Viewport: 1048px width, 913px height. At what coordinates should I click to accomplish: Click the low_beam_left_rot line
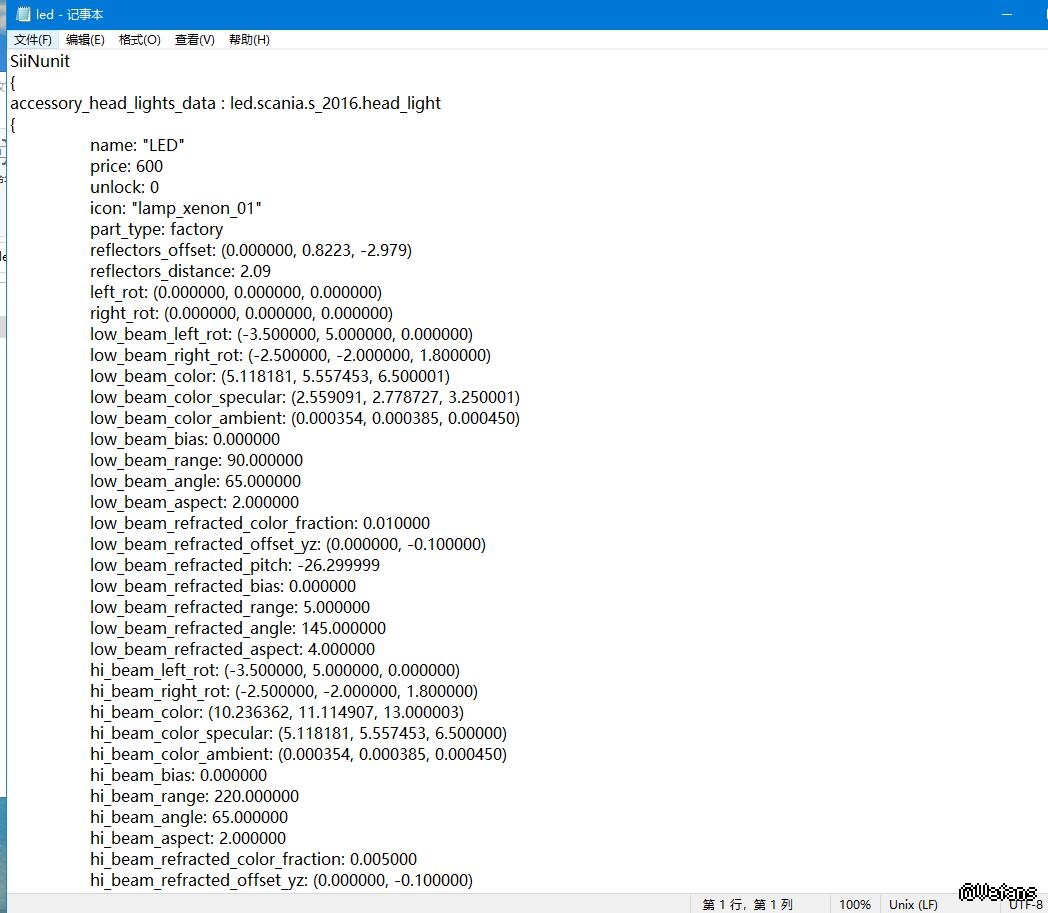[x=281, y=334]
